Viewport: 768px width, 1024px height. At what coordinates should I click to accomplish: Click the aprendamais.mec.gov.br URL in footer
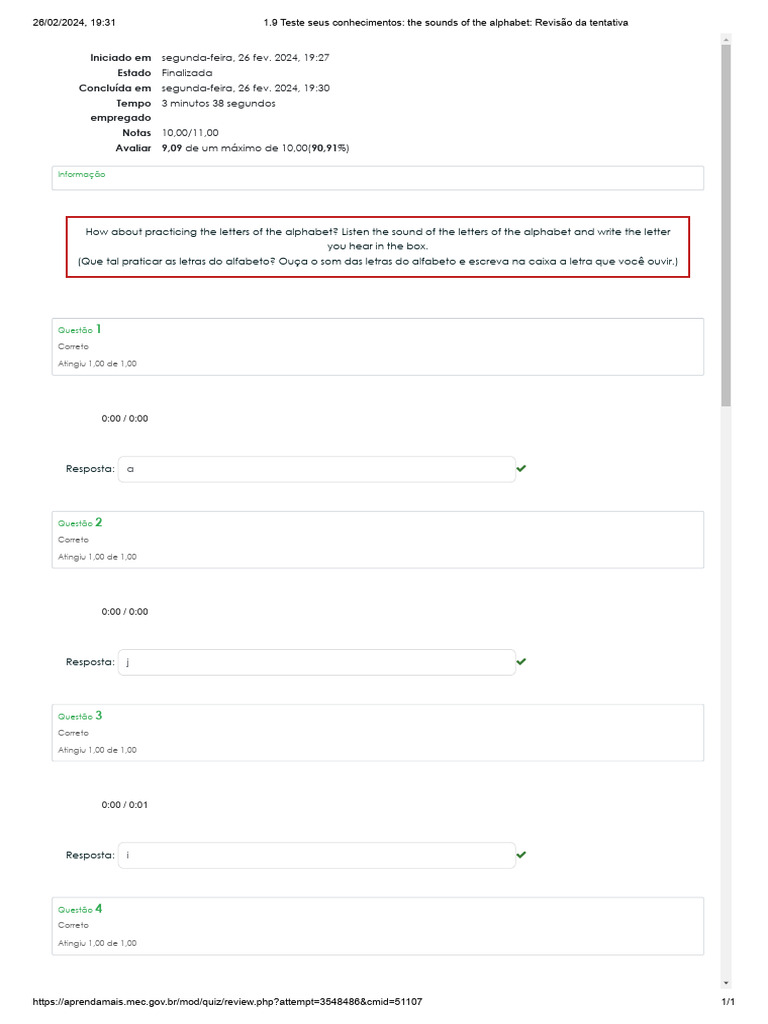pos(227,1002)
